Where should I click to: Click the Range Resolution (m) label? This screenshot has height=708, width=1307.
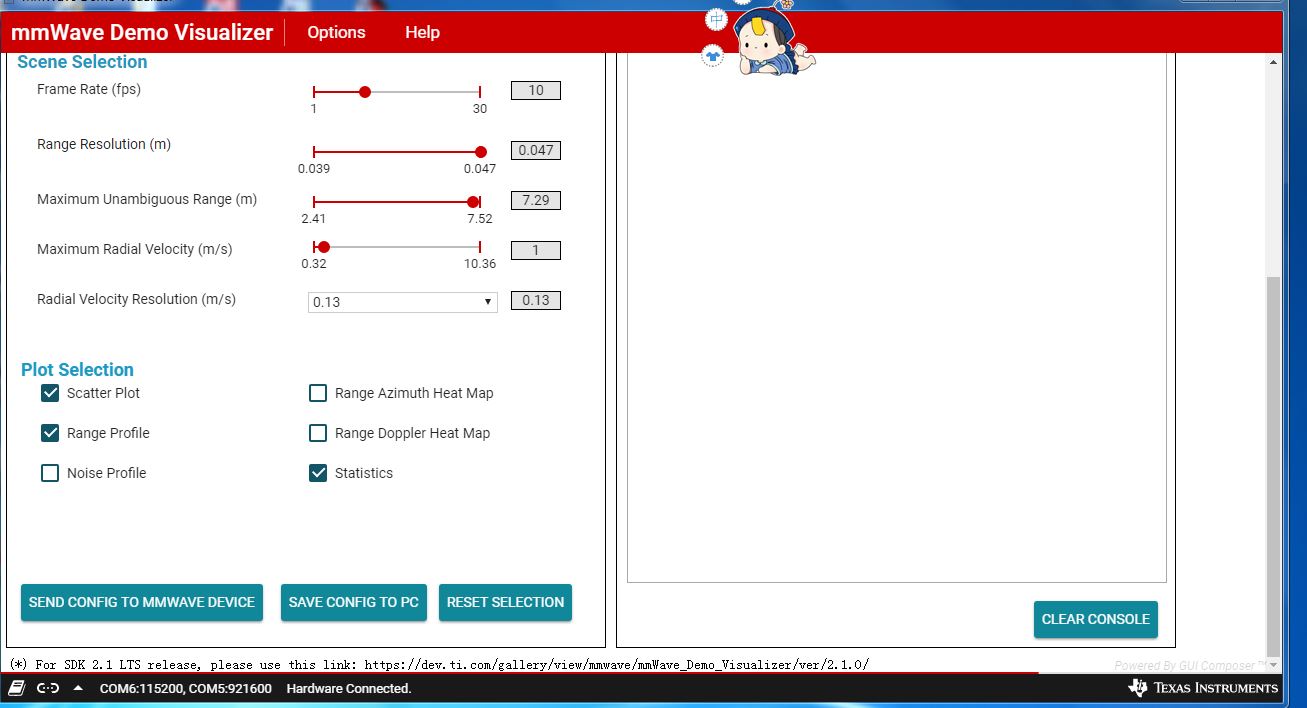click(x=104, y=144)
